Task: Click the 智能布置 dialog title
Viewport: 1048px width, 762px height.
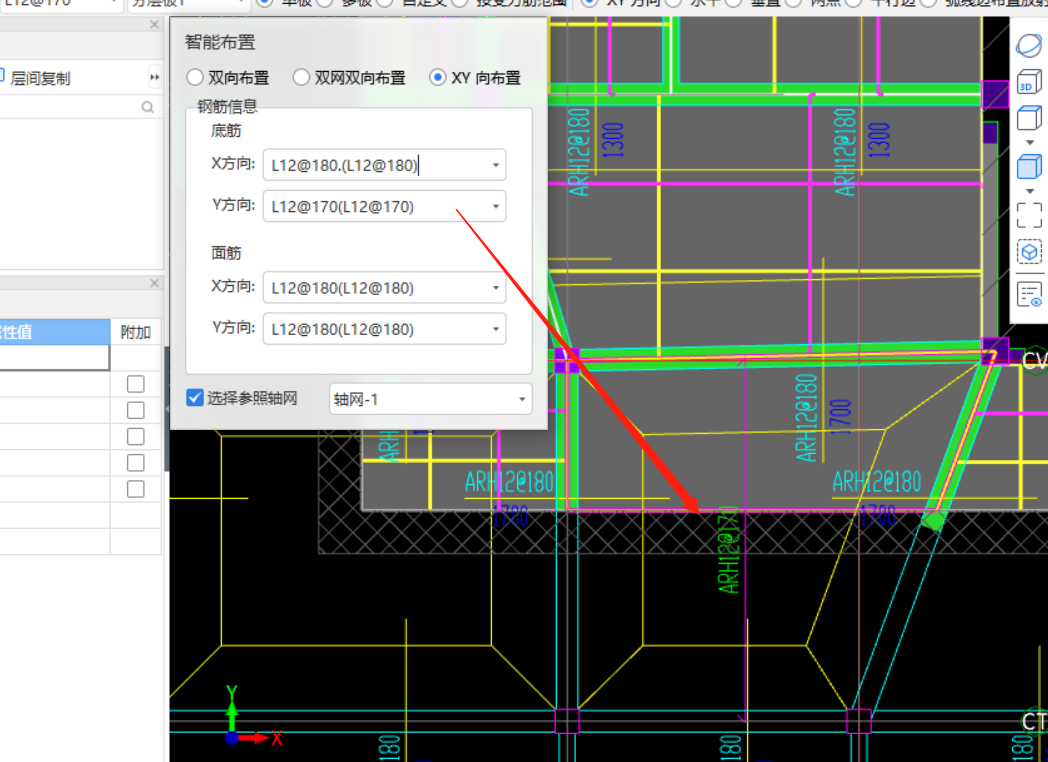Action: point(221,42)
